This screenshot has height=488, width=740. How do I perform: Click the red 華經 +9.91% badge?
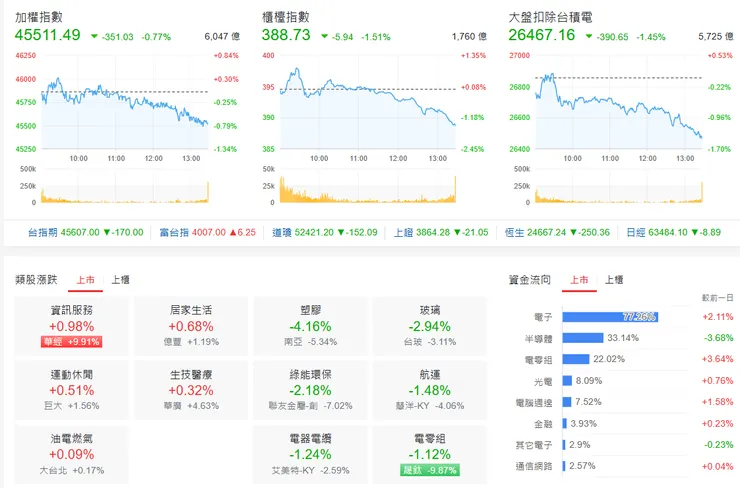[x=71, y=342]
